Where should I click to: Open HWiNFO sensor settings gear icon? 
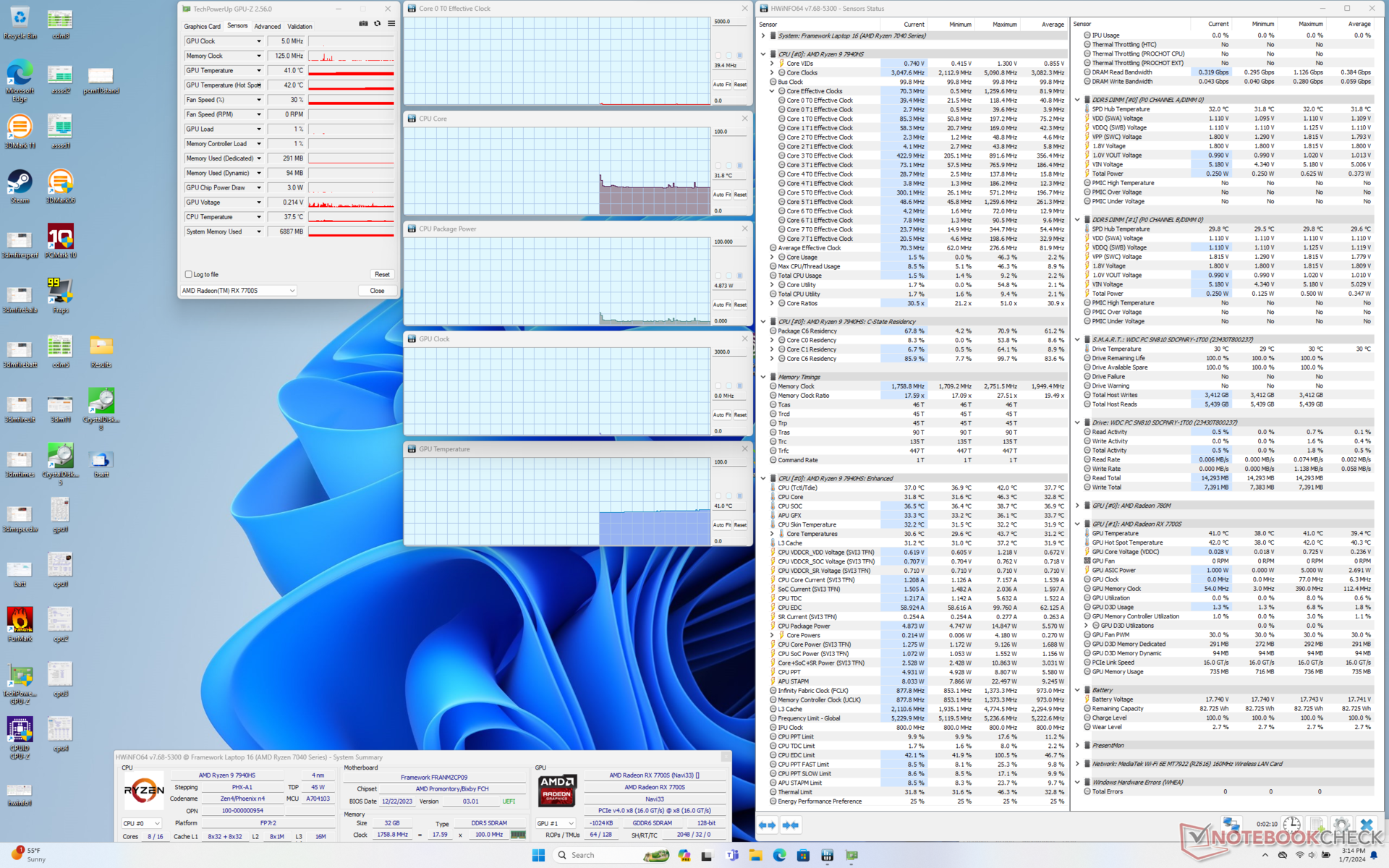(x=1341, y=825)
